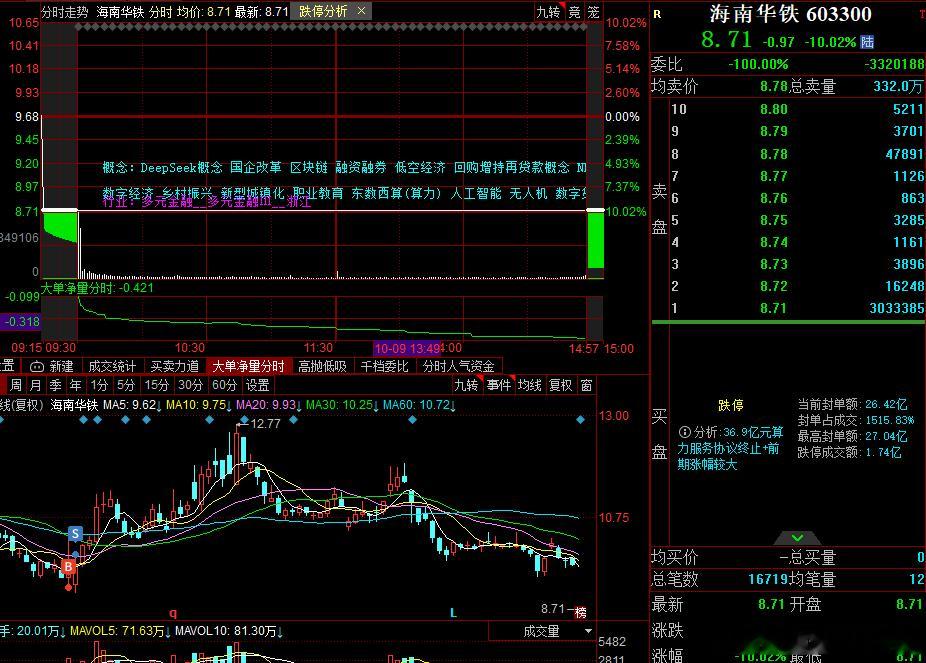Select sell level 2 row at 8.72

(797, 286)
